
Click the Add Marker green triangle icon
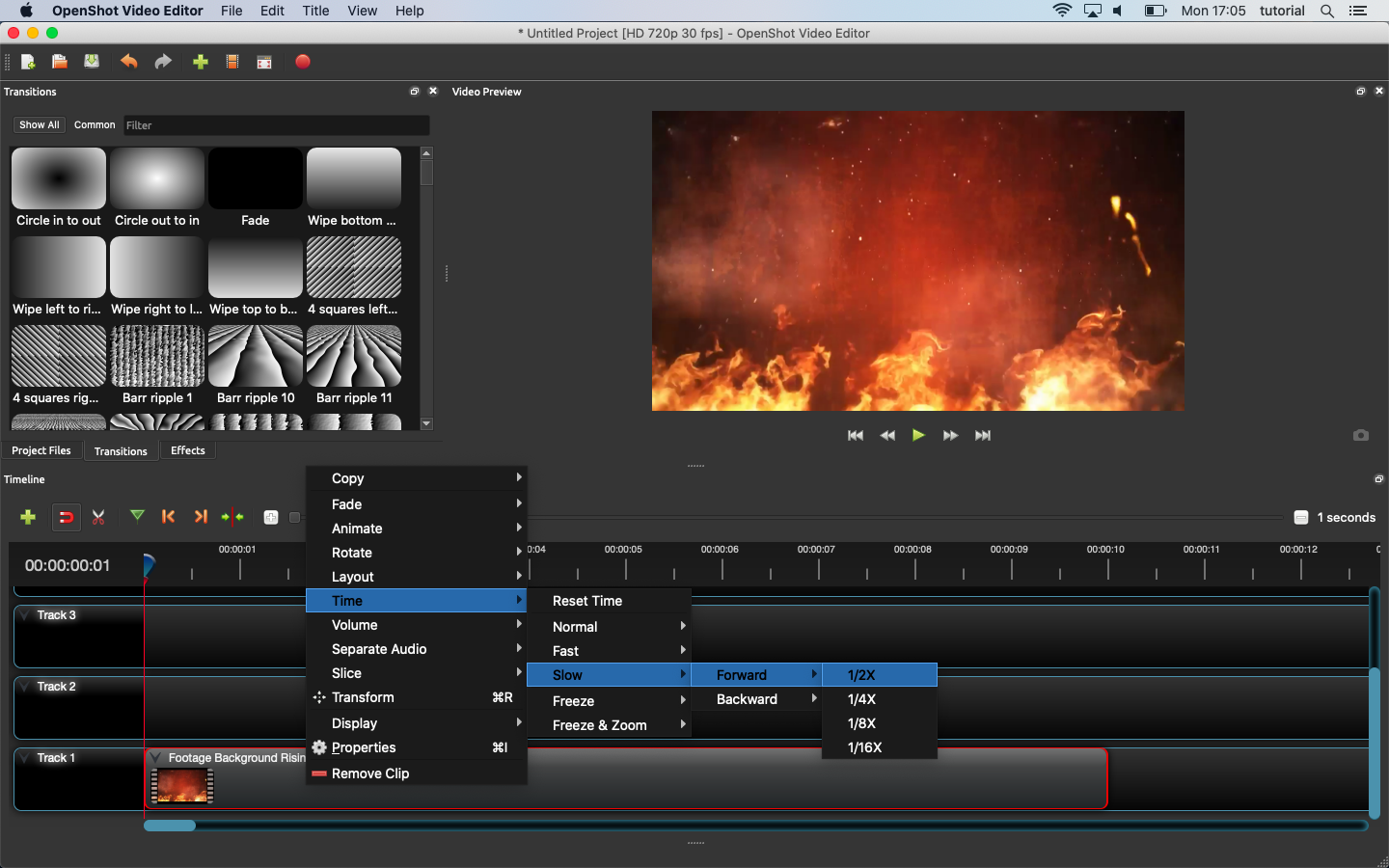(137, 516)
